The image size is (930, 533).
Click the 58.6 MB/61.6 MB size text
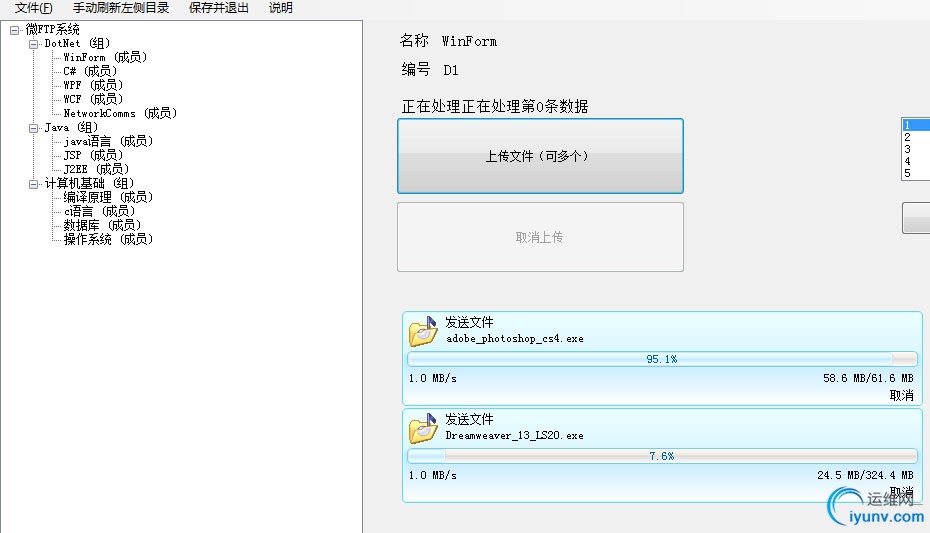click(x=868, y=378)
